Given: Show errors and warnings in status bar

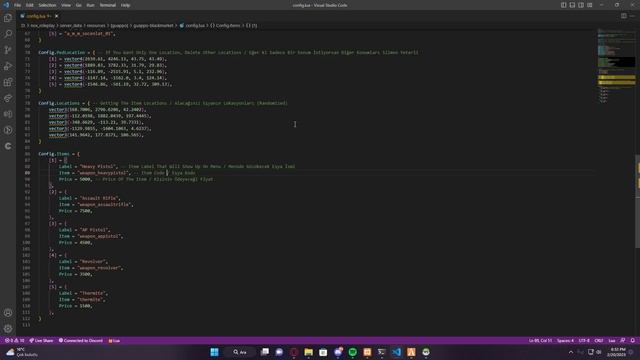Looking at the screenshot, I should pos(14,340).
